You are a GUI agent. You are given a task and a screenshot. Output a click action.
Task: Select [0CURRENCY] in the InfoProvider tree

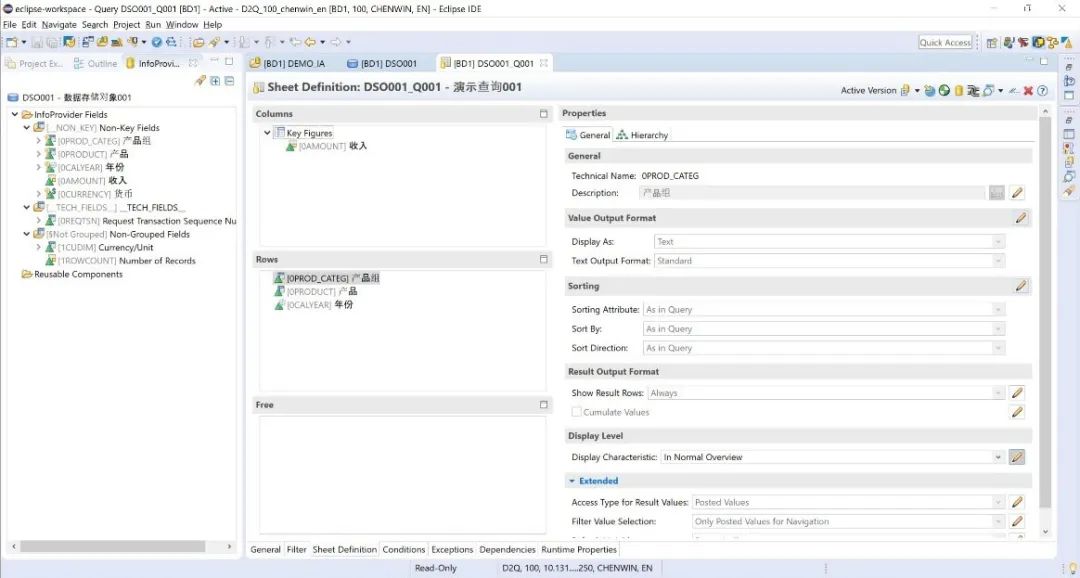[89, 194]
